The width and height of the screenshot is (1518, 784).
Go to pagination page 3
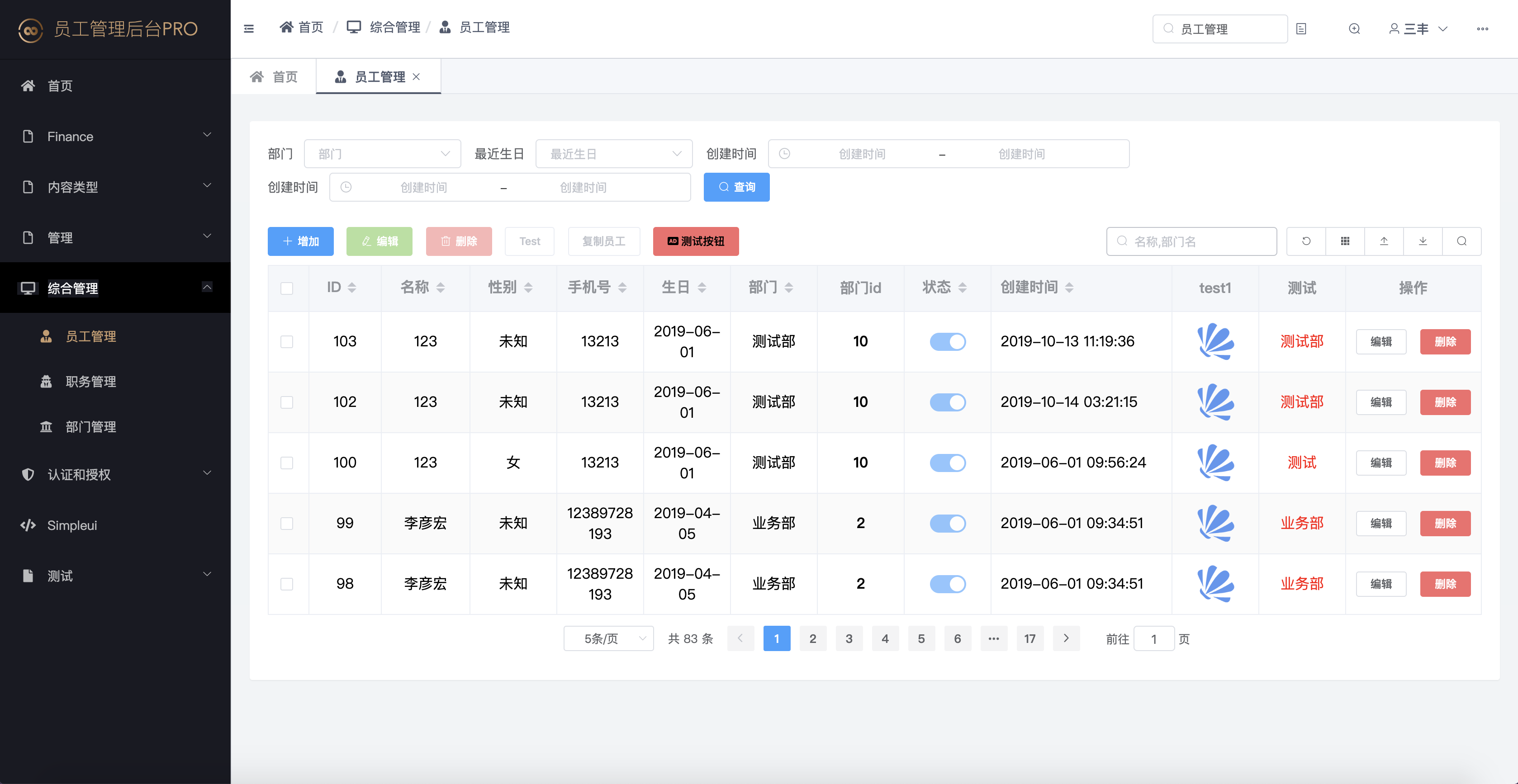[x=849, y=638]
